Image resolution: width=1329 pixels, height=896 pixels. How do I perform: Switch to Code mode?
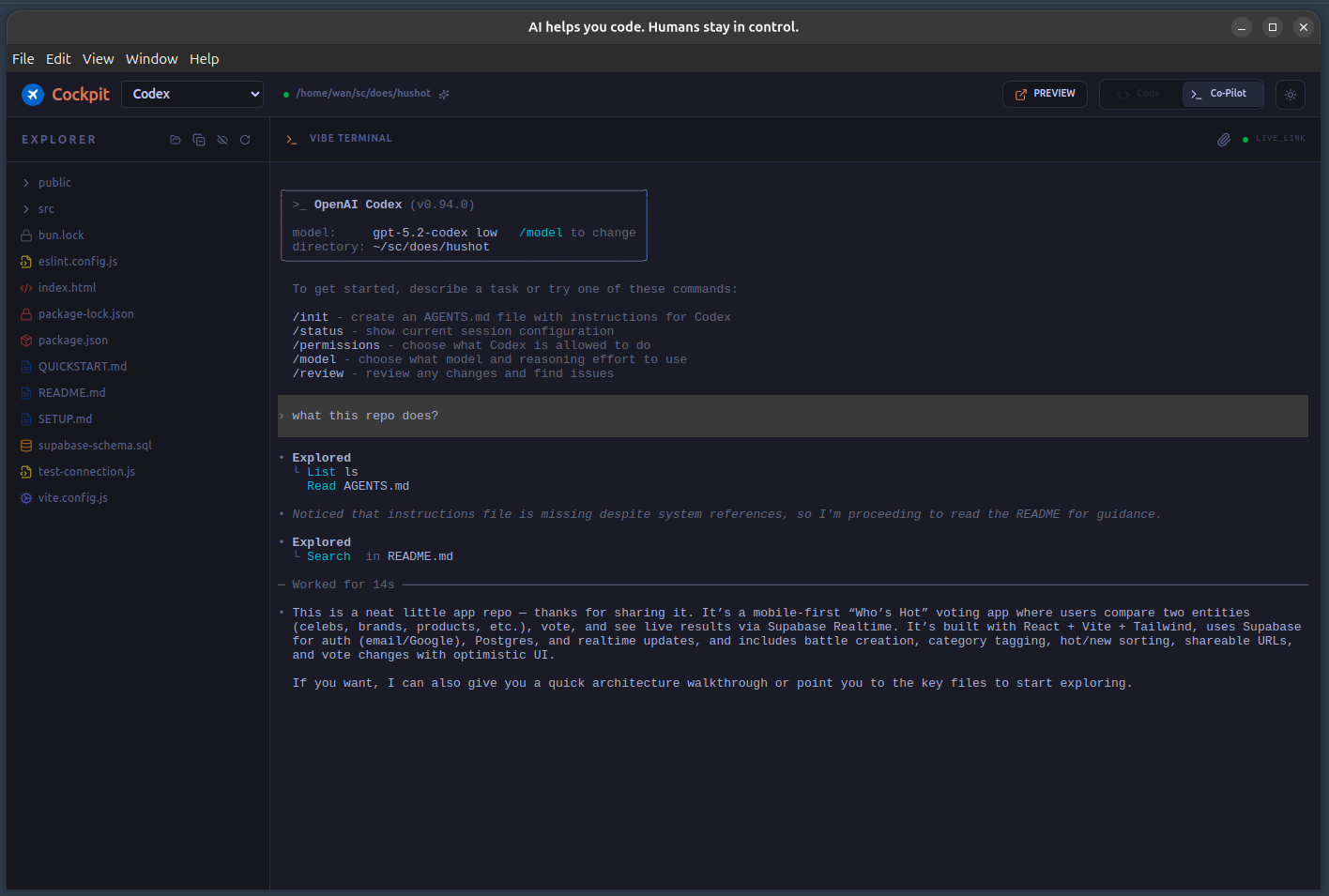(1139, 94)
